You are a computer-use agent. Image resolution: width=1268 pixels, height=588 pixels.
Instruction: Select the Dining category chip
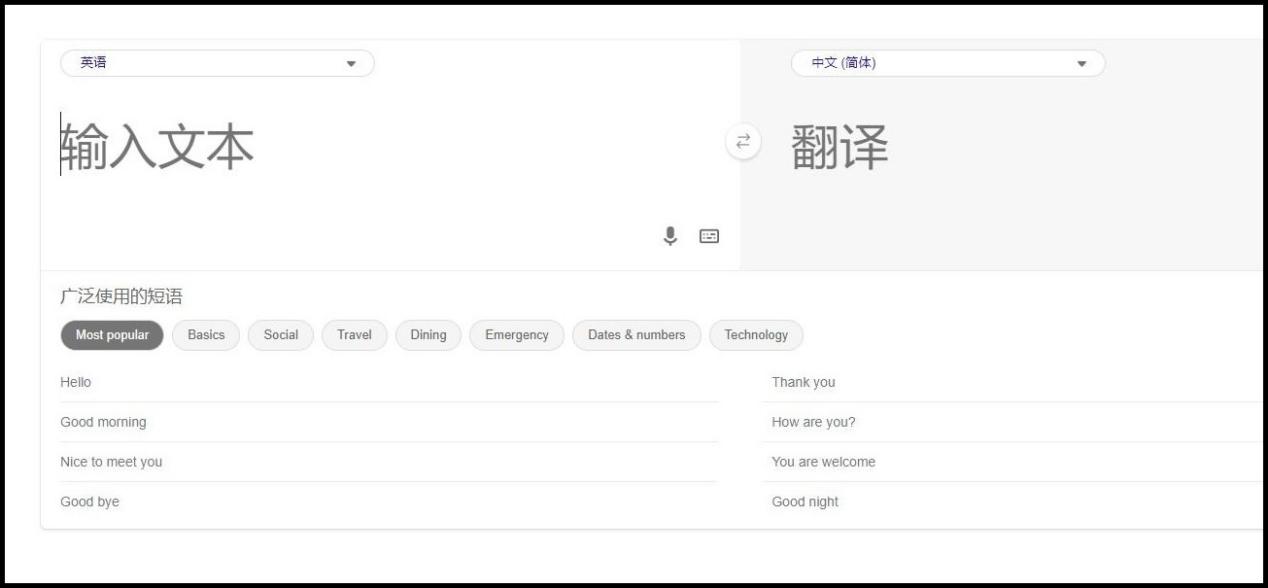[x=428, y=335]
